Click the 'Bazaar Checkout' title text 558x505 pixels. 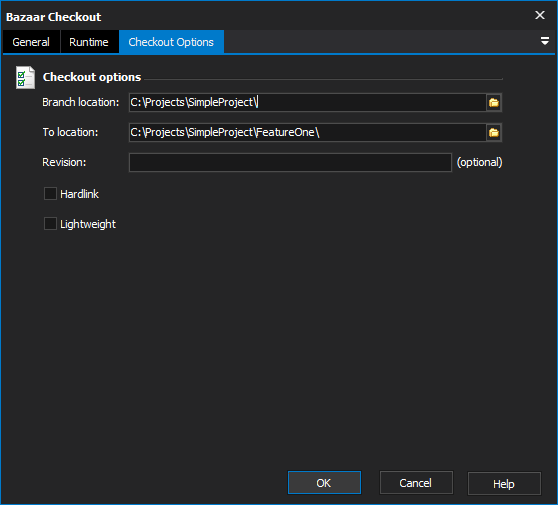(x=53, y=17)
